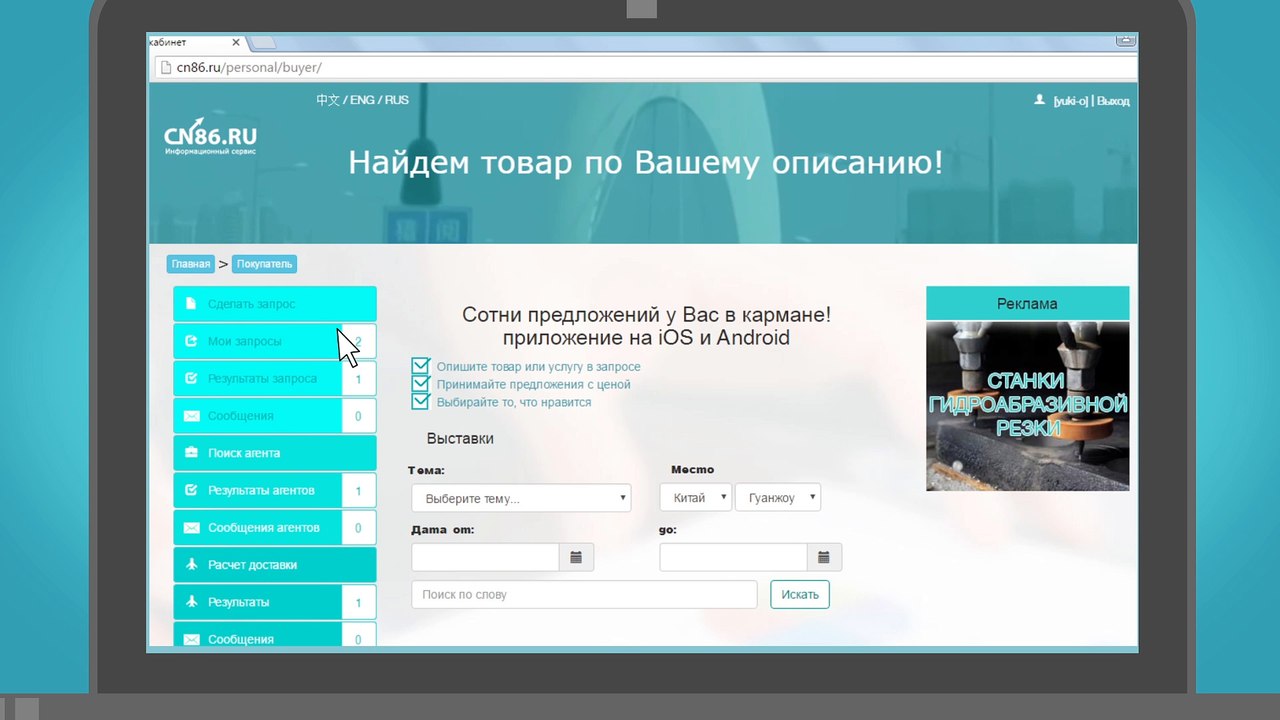
Task: Open a new browser tab
Action: 262,42
